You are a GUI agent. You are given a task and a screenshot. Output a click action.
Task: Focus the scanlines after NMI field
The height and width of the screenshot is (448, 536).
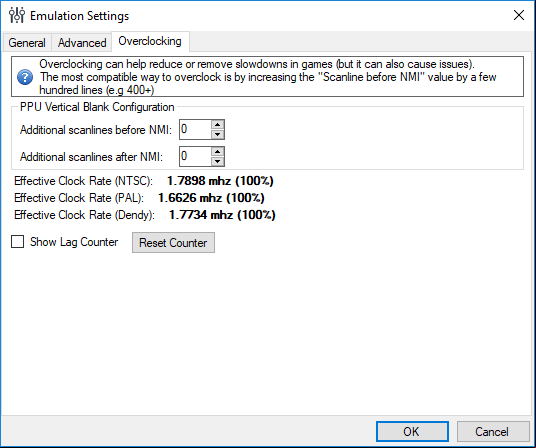pyautogui.click(x=195, y=157)
